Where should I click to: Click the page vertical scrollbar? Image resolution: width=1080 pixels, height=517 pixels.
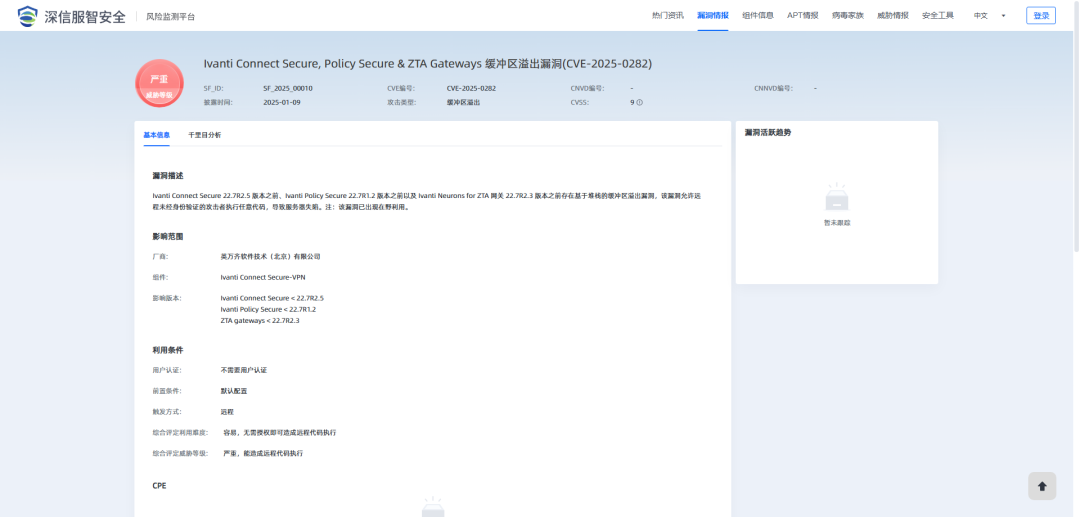click(x=1077, y=125)
